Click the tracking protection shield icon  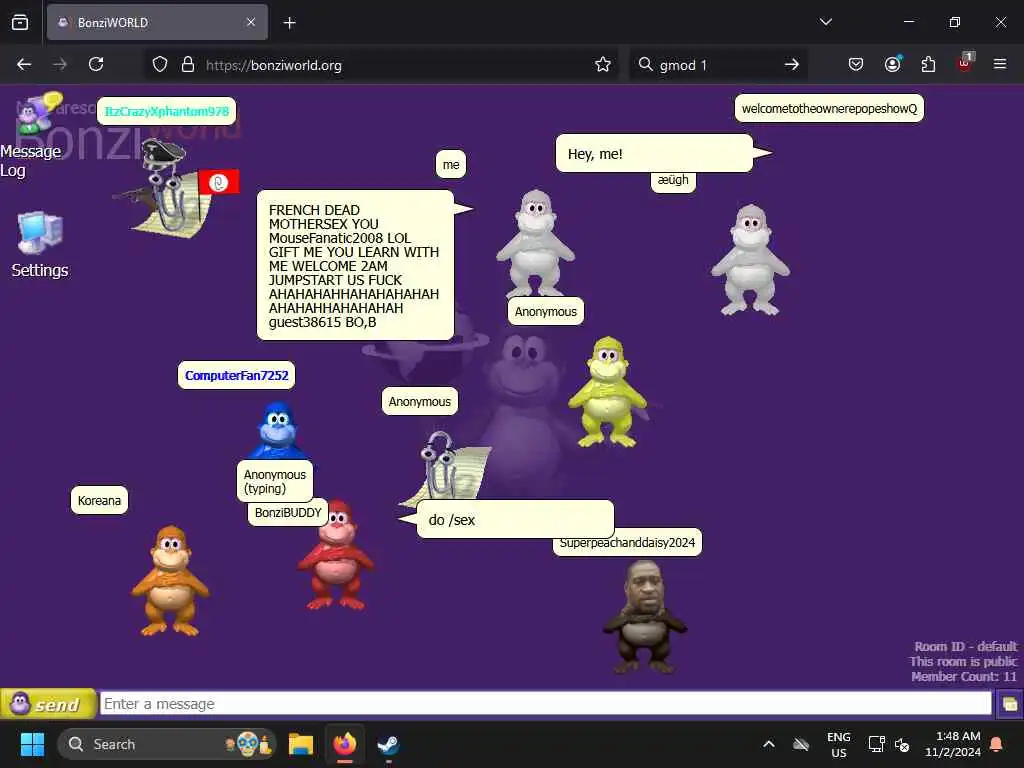[160, 64]
